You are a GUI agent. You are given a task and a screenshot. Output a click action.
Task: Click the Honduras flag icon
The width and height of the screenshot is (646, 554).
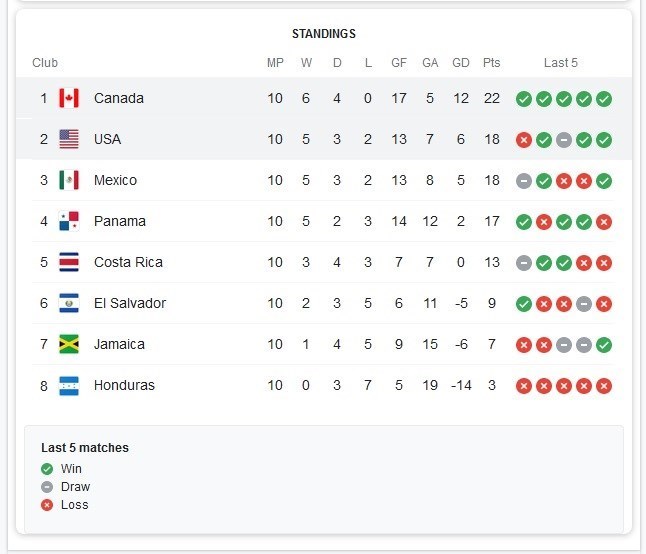69,386
